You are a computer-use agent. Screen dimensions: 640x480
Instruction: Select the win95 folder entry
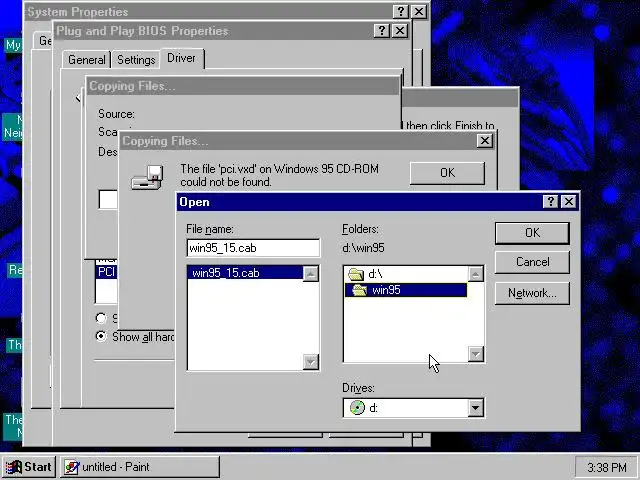click(406, 290)
